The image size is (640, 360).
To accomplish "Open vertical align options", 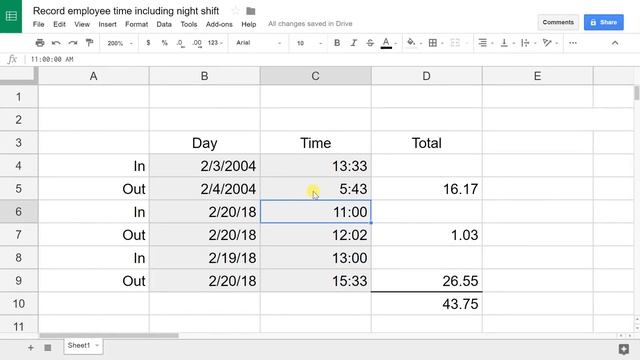I will coord(504,42).
